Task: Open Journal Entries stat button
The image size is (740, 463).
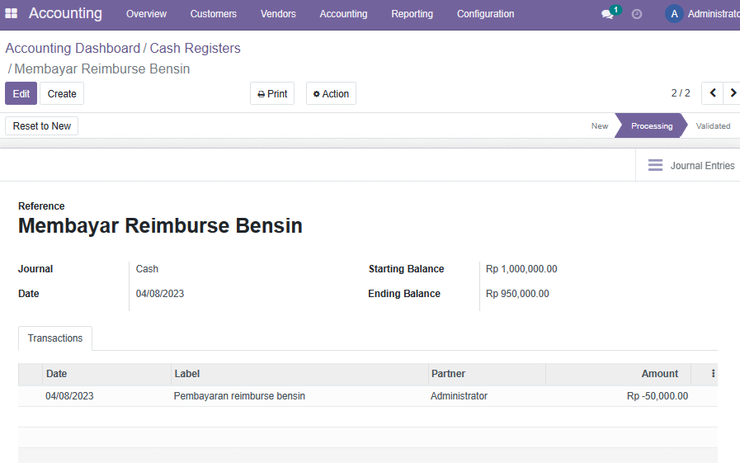Action: 690,165
